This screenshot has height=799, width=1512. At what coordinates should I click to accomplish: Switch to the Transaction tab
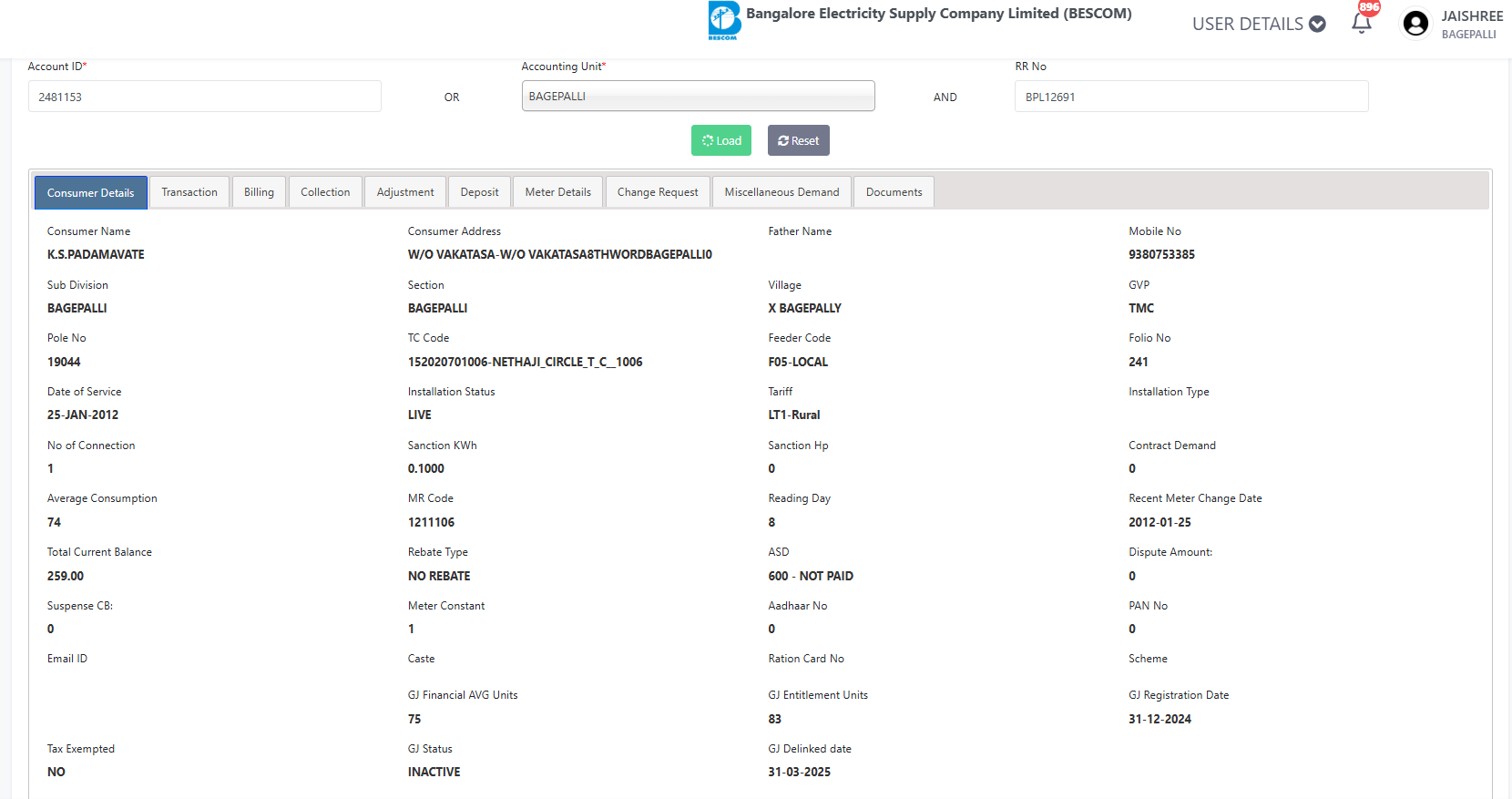(x=189, y=192)
